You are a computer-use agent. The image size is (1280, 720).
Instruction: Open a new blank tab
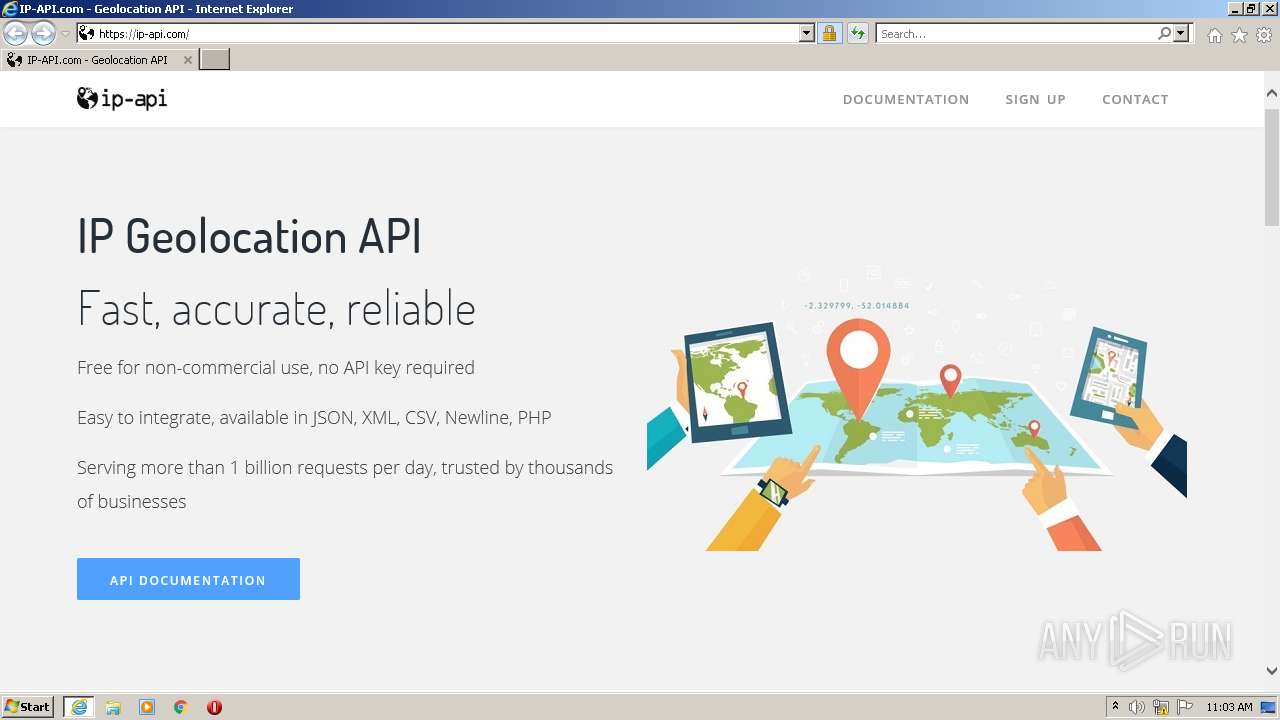tap(214, 60)
